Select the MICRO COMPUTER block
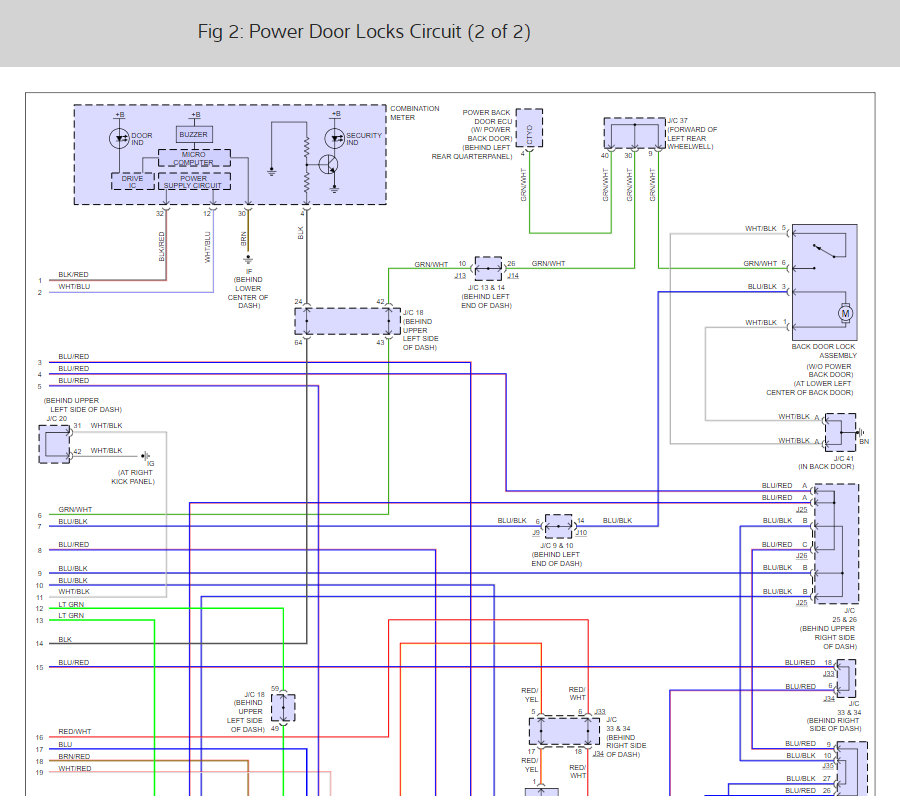 point(194,158)
